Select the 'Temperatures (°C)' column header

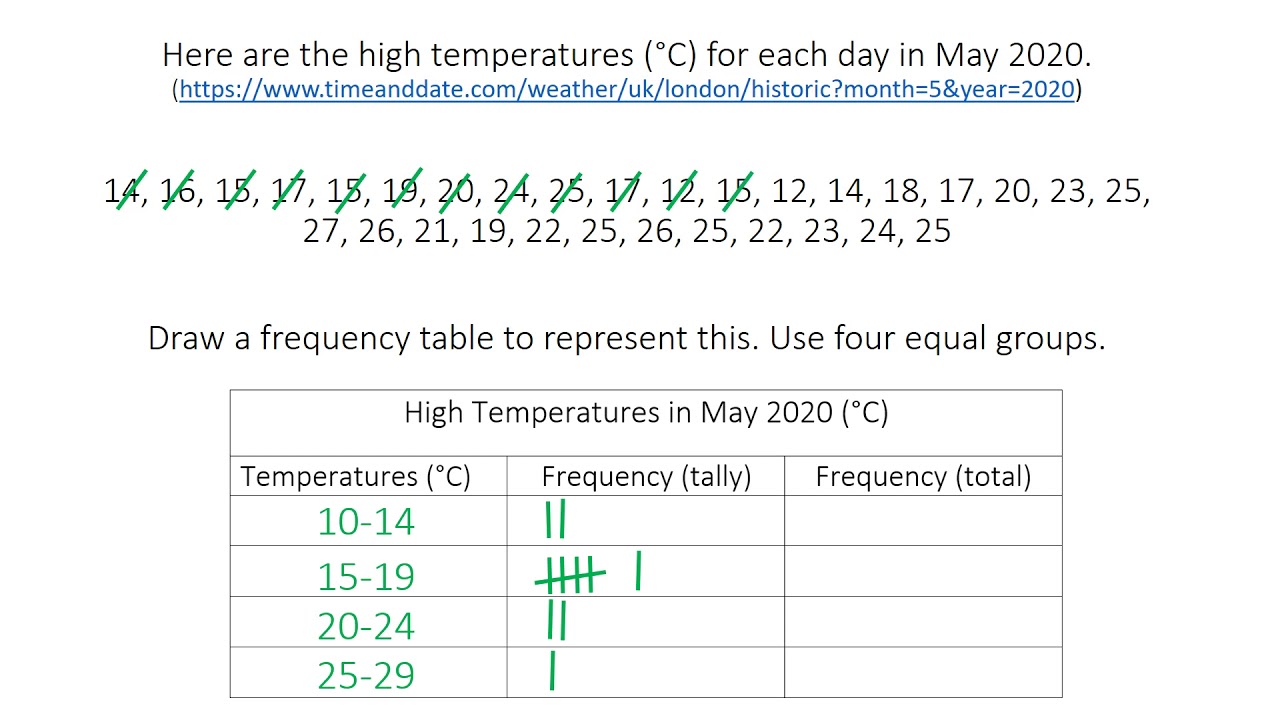click(x=355, y=476)
